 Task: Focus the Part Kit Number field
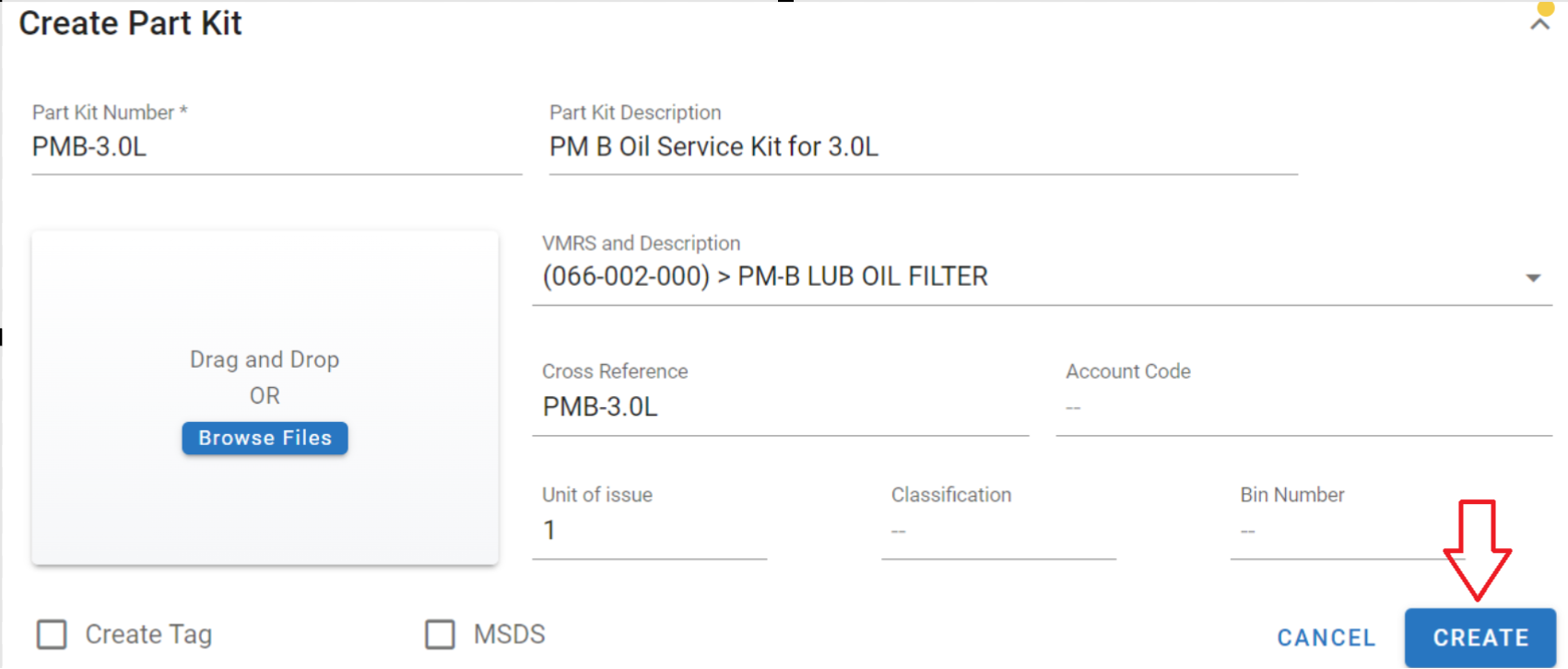(x=275, y=147)
